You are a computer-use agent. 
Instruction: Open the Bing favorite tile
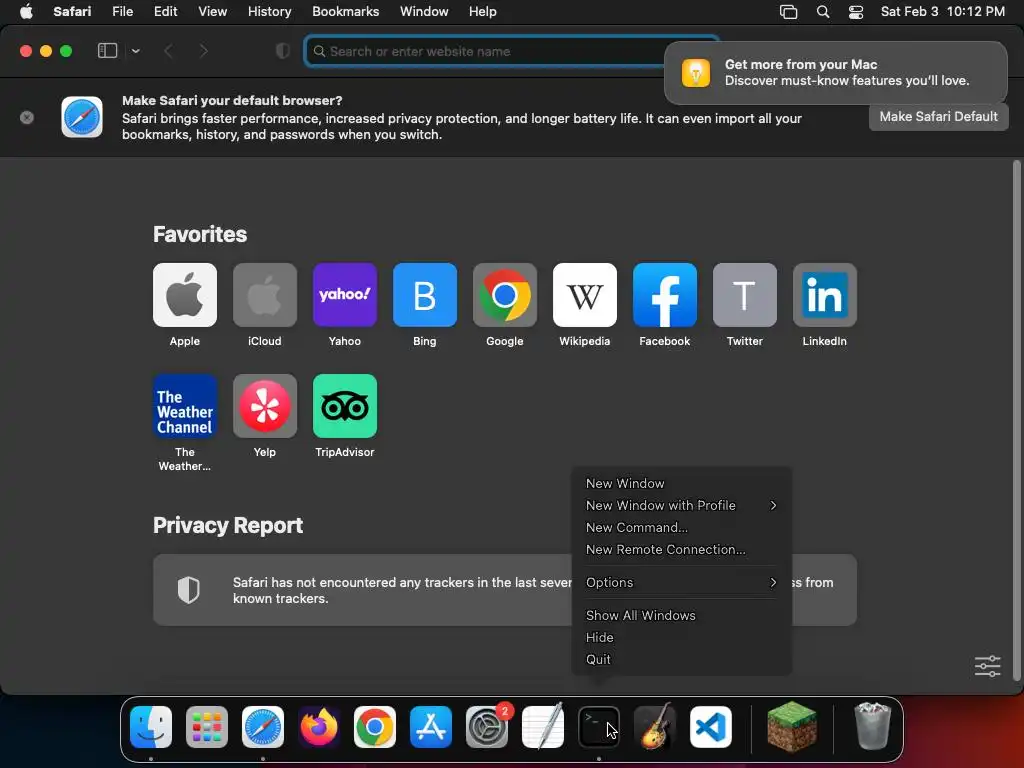point(424,295)
